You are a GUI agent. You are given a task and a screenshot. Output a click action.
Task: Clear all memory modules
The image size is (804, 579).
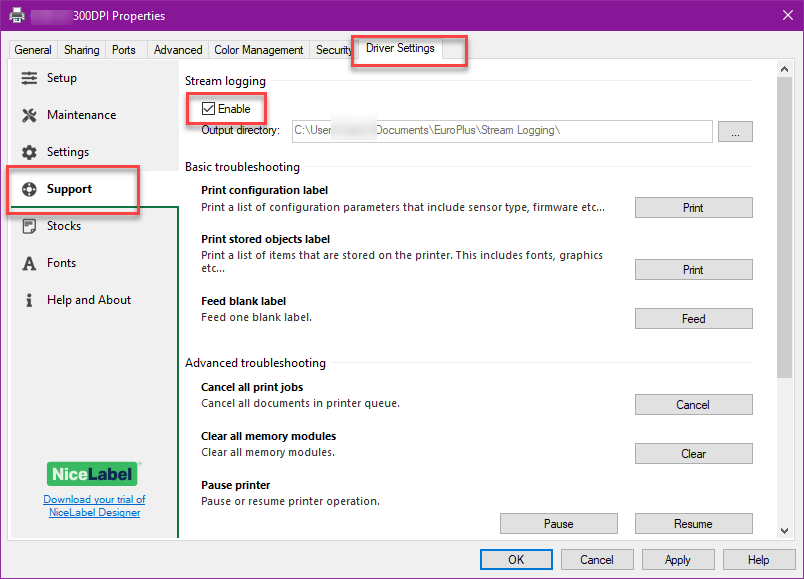pos(693,454)
